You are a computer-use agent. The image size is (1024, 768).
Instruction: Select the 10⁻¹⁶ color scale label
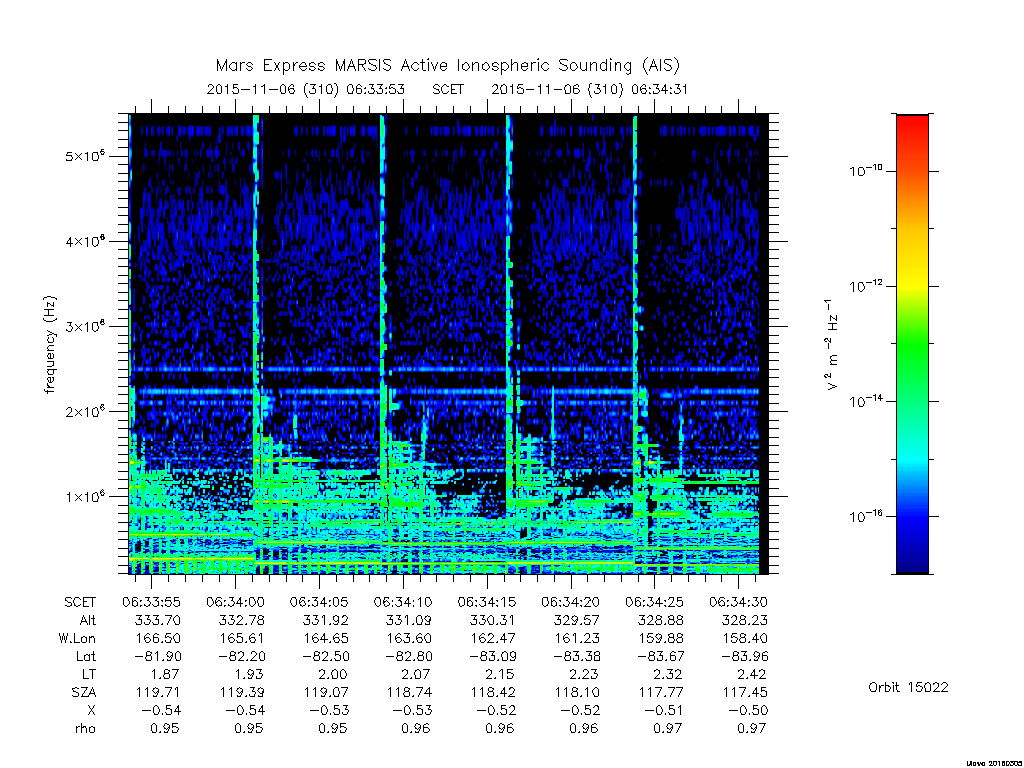pos(865,517)
